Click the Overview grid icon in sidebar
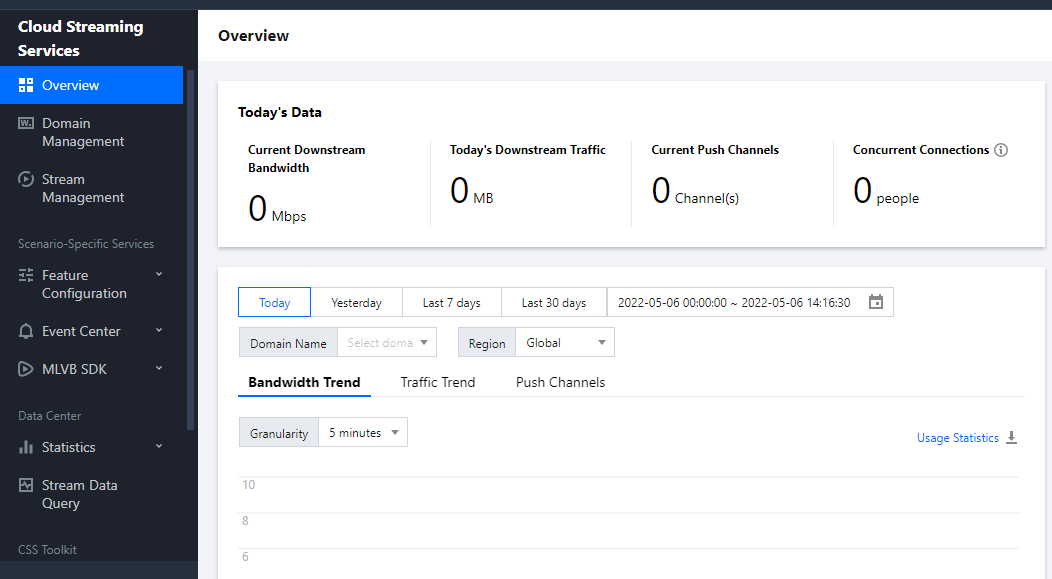 [x=27, y=85]
